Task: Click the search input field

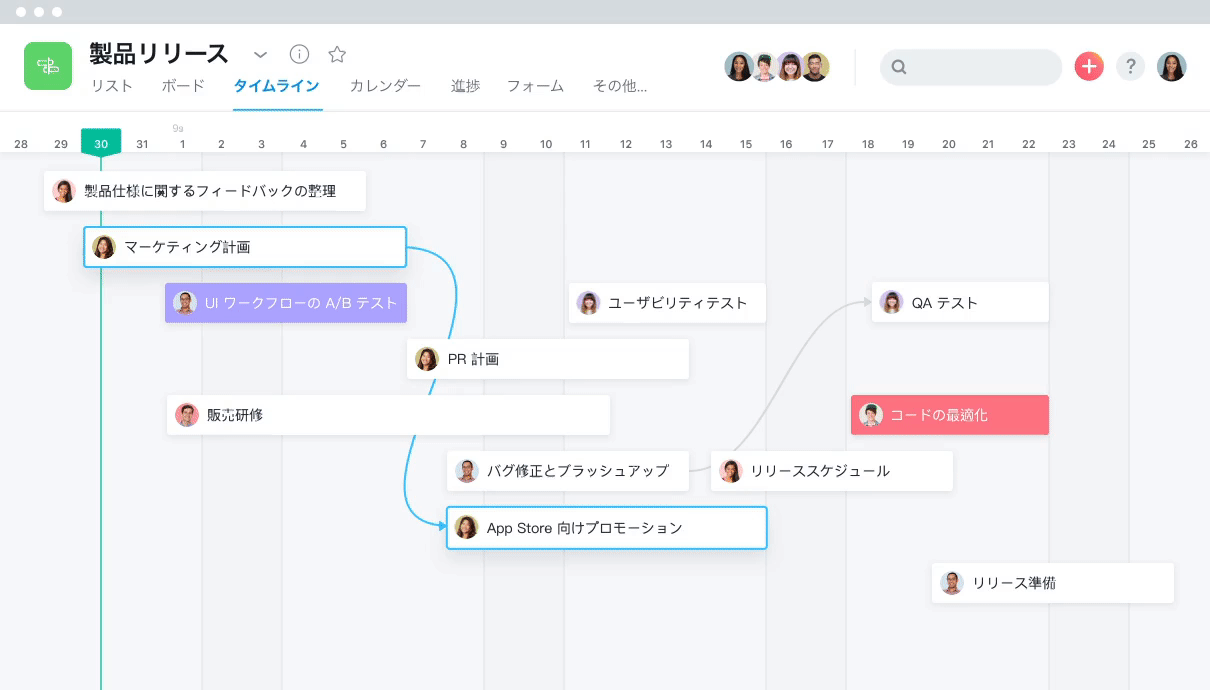Action: tap(970, 67)
